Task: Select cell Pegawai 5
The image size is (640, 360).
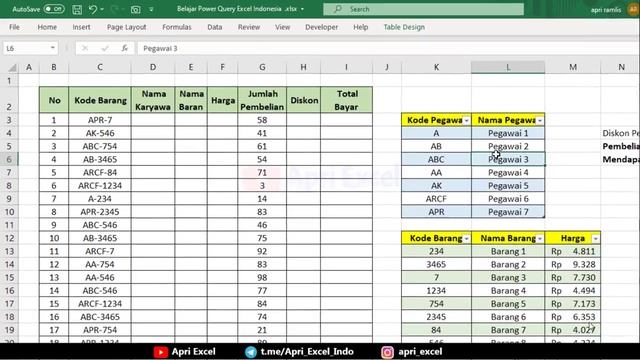Action: point(508,185)
